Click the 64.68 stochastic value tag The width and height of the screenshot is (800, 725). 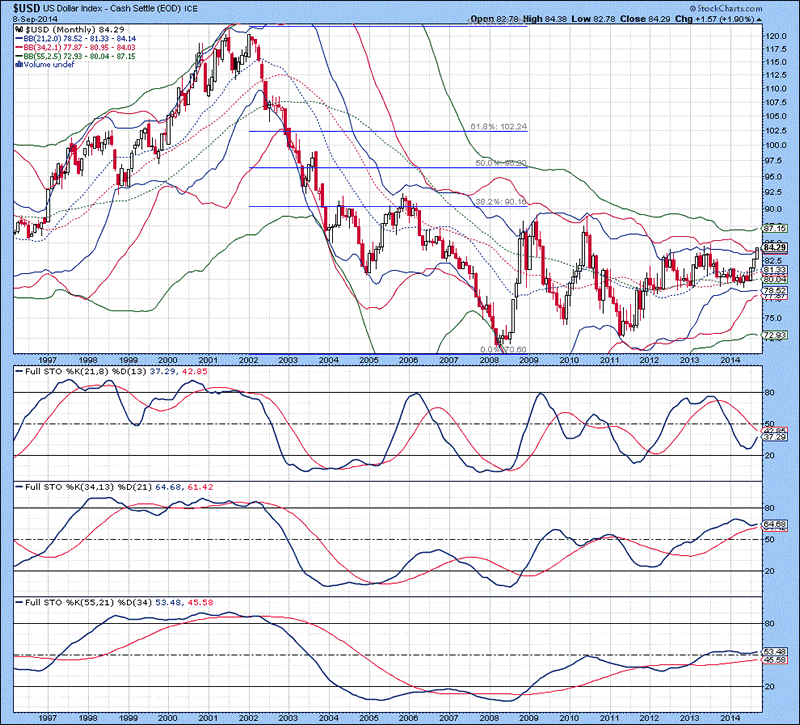click(x=772, y=523)
